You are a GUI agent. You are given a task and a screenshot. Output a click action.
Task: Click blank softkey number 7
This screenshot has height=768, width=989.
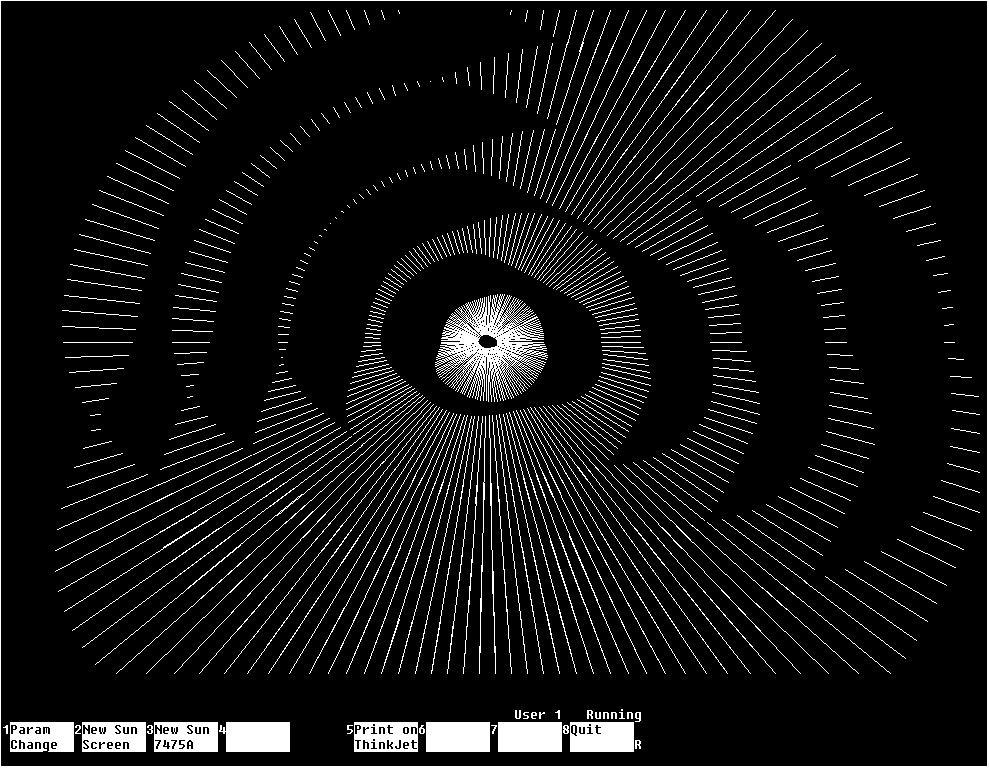pos(530,737)
